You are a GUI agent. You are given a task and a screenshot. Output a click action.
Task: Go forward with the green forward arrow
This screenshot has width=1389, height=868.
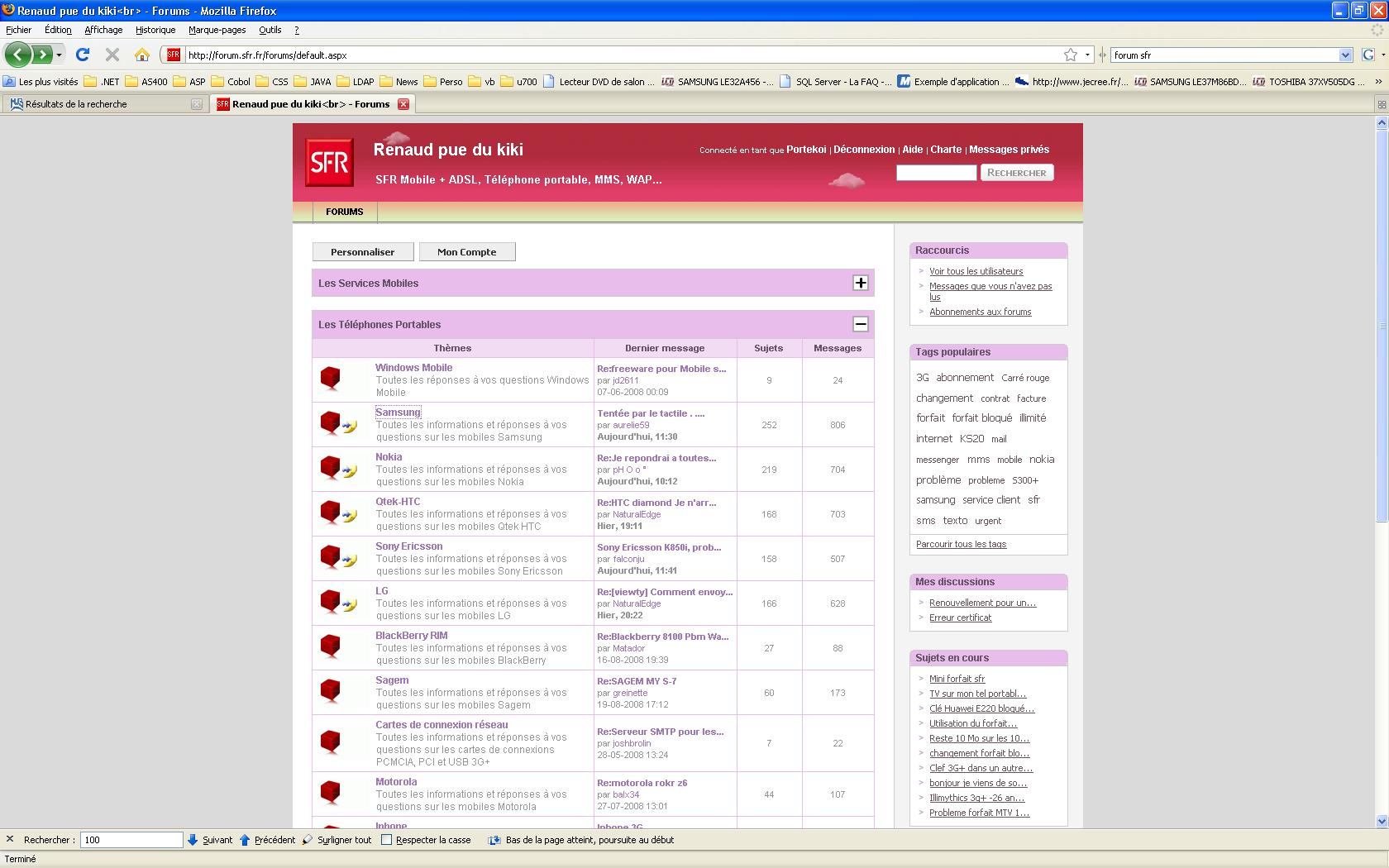point(41,55)
